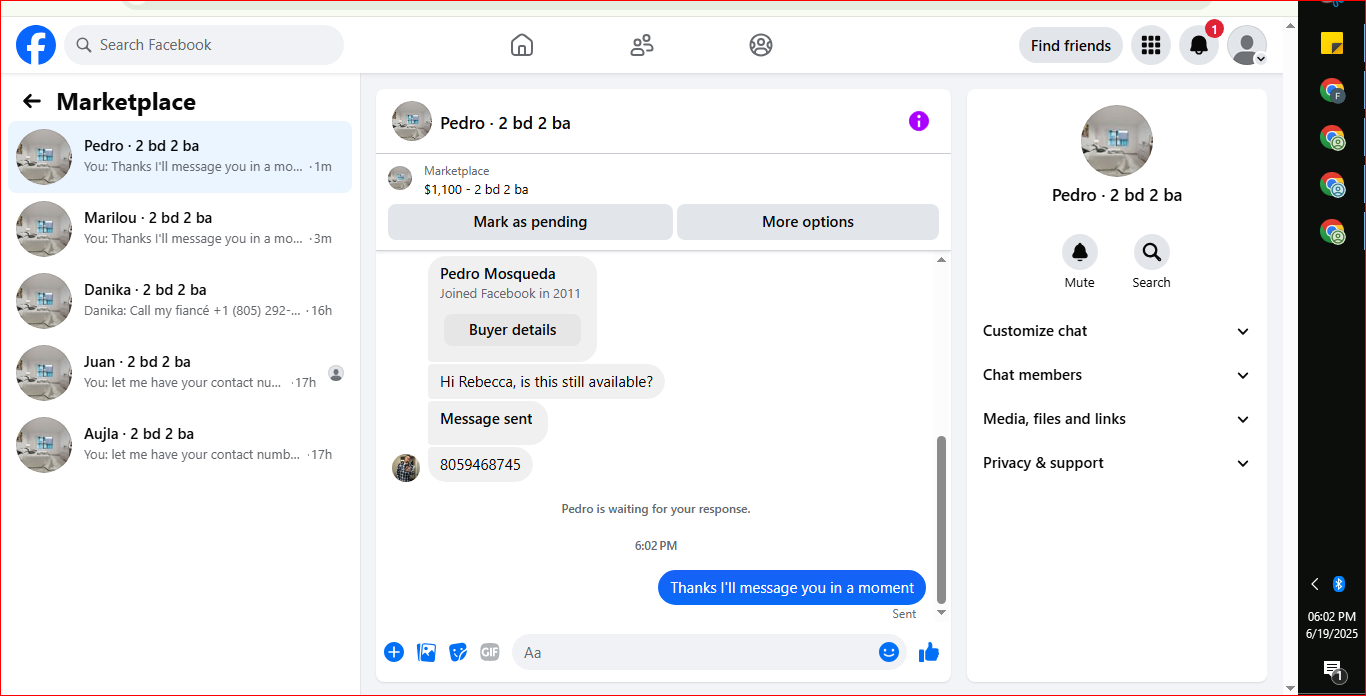Image resolution: width=1366 pixels, height=696 pixels.
Task: Click the seen indicator on Juan's conversation
Action: (336, 373)
